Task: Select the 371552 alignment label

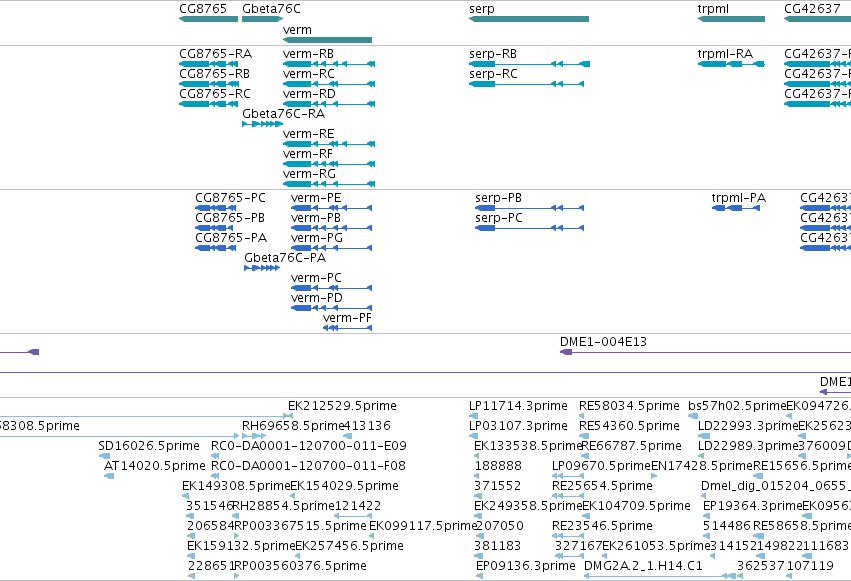Action: [x=497, y=486]
